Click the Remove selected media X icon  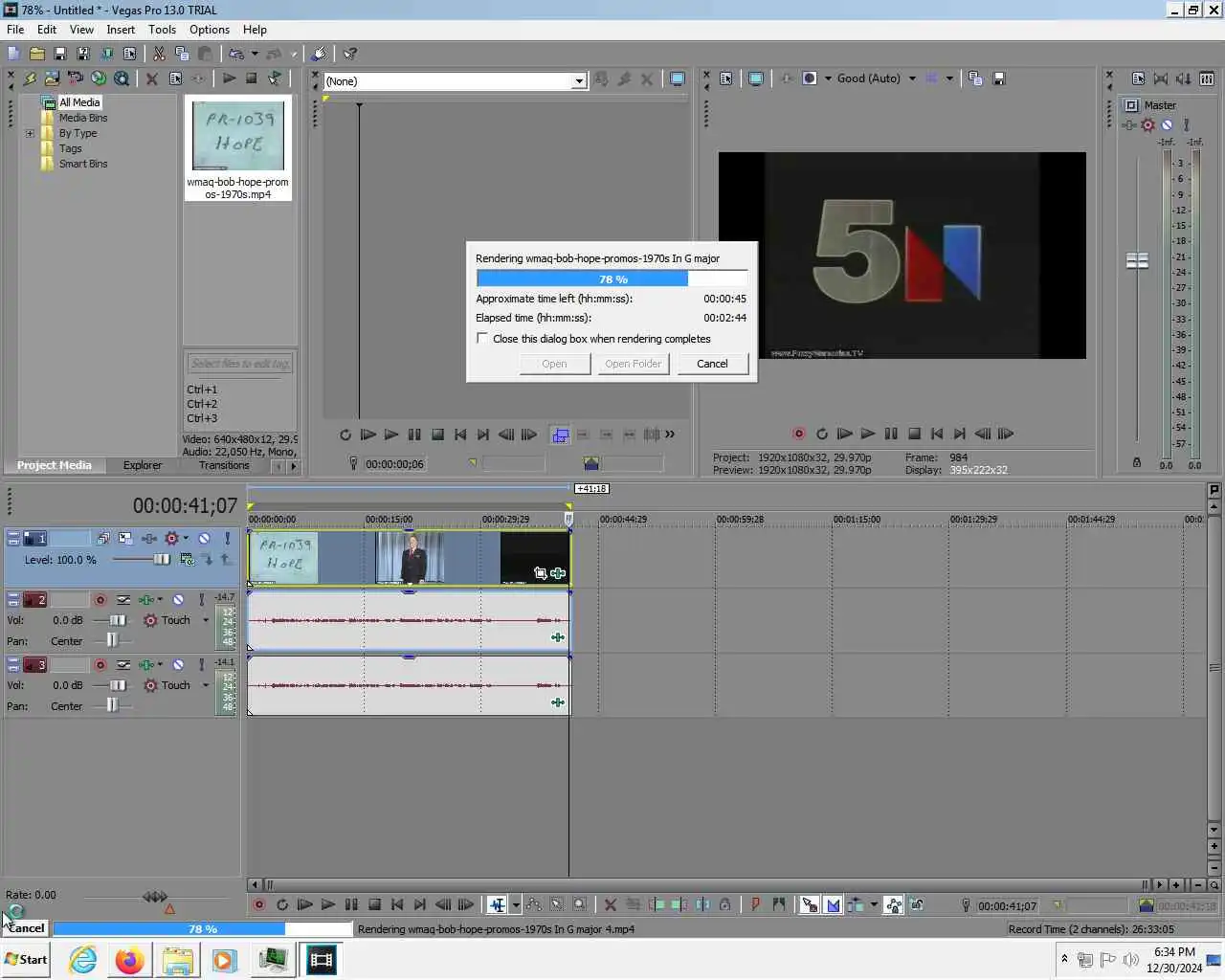(151, 78)
